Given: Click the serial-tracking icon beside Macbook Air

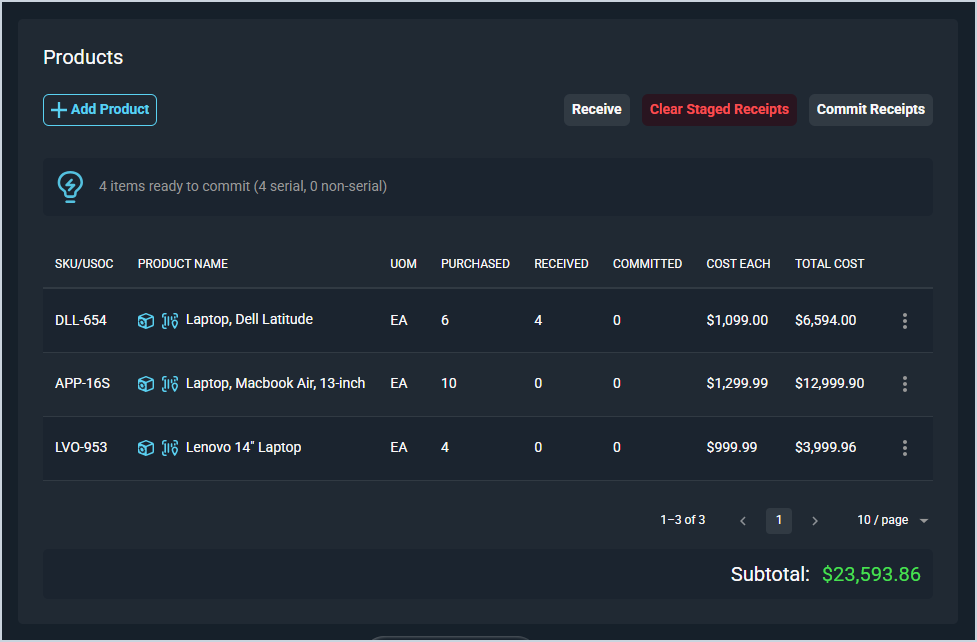Looking at the screenshot, I should [x=170, y=384].
